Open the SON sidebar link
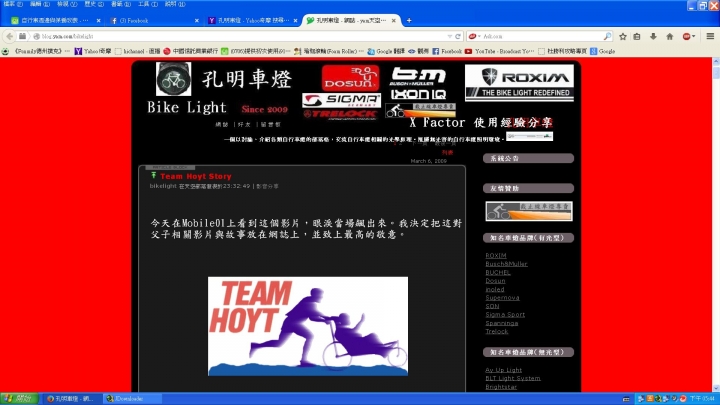 [492, 306]
